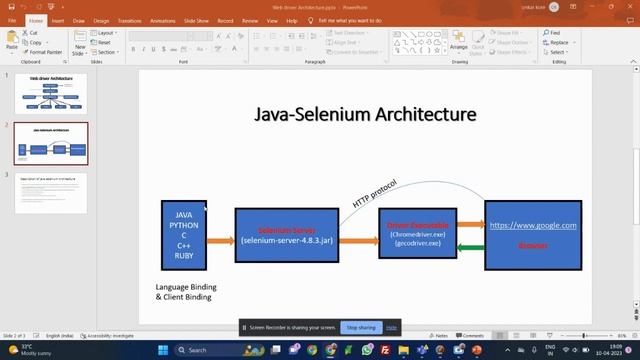This screenshot has height=360, width=640.
Task: Select slide 3 thumbnail
Action: click(51, 193)
